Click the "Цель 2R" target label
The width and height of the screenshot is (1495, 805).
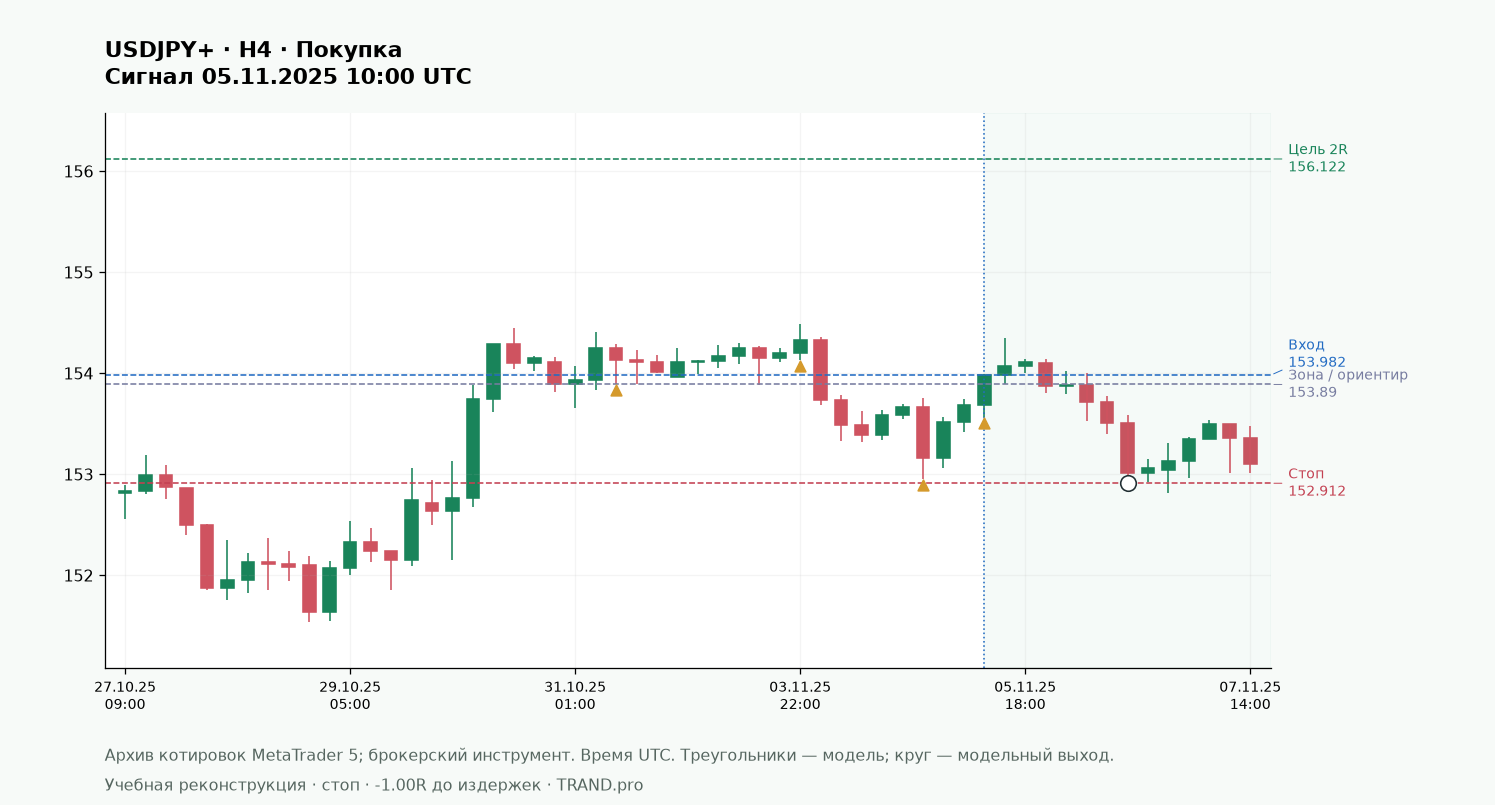pyautogui.click(x=1317, y=149)
